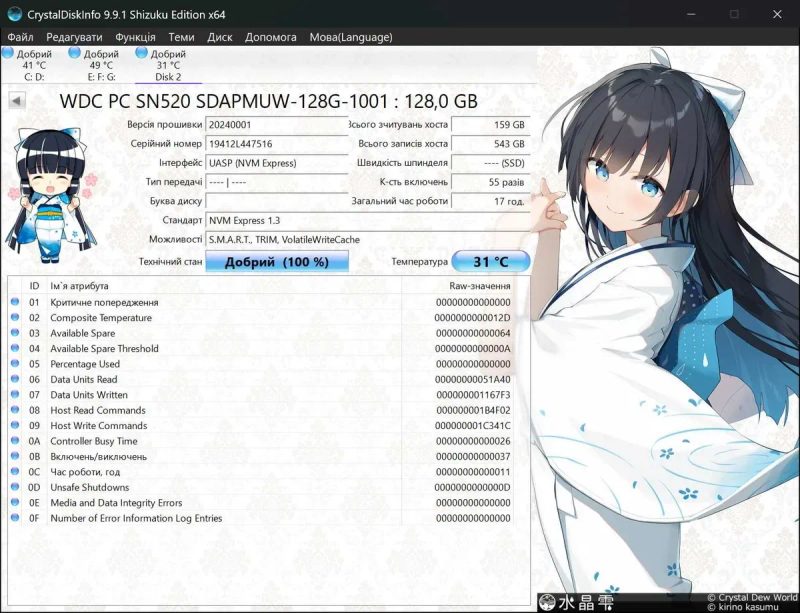Click the host reads value 159 GB
This screenshot has width=800, height=613.
[491, 125]
